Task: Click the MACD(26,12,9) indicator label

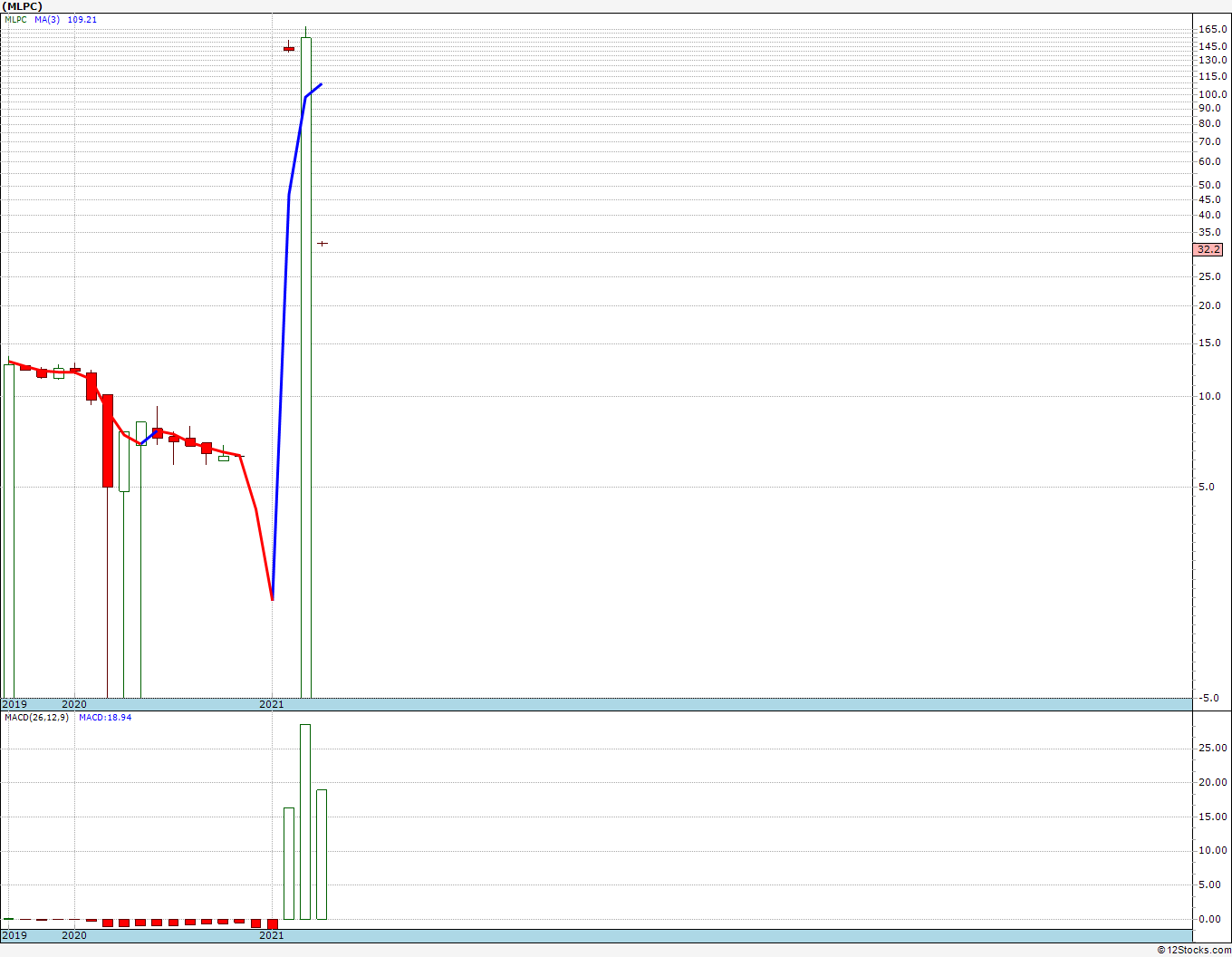Action: pyautogui.click(x=36, y=717)
